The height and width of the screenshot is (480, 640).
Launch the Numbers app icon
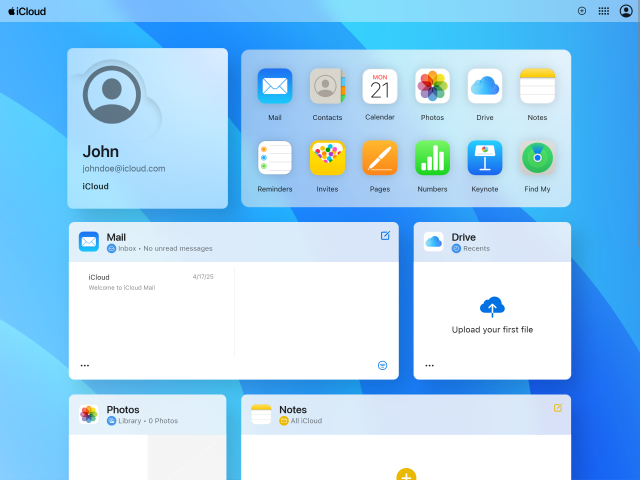click(432, 158)
